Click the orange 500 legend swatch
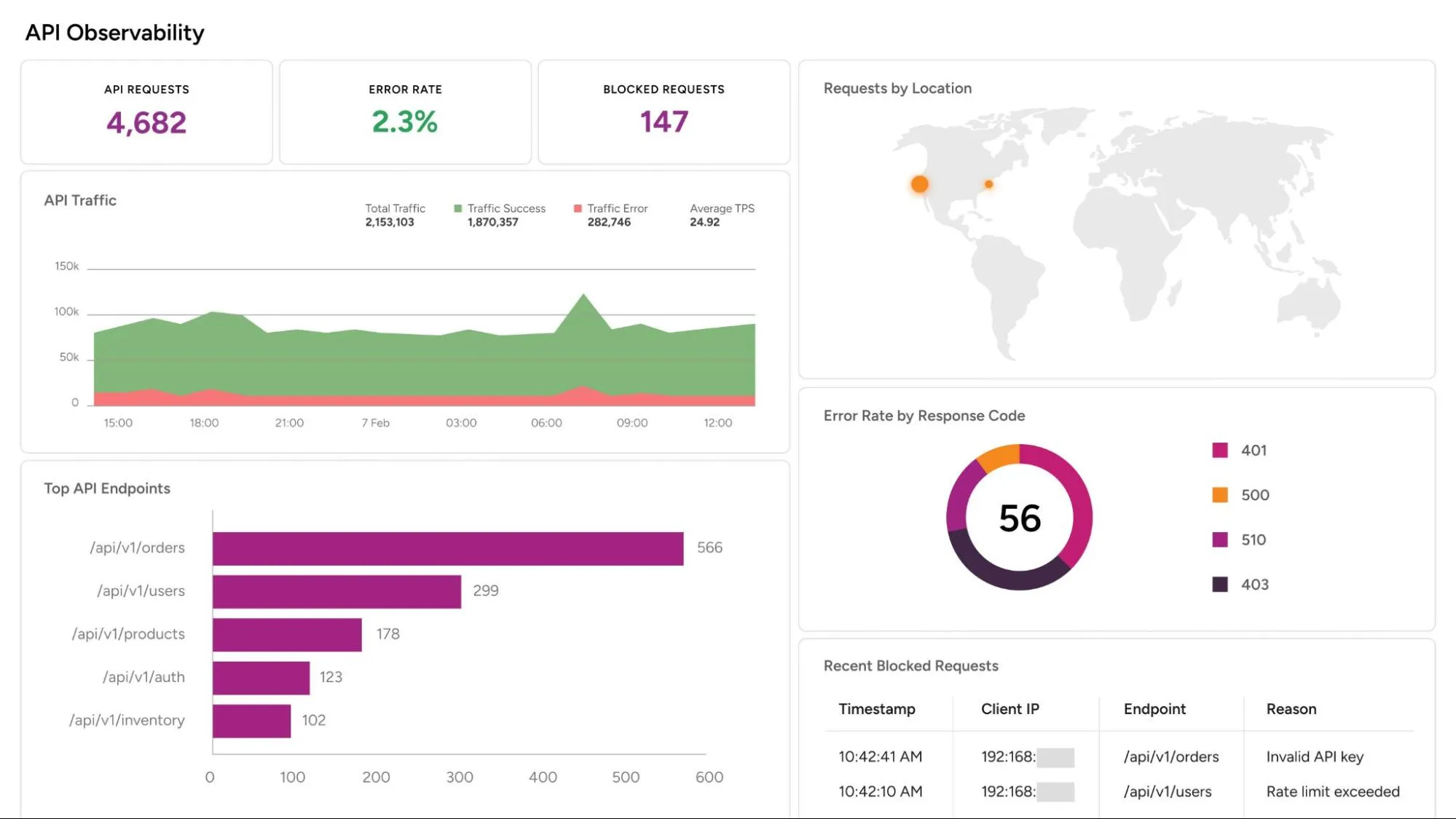The width and height of the screenshot is (1456, 819). [x=1220, y=495]
